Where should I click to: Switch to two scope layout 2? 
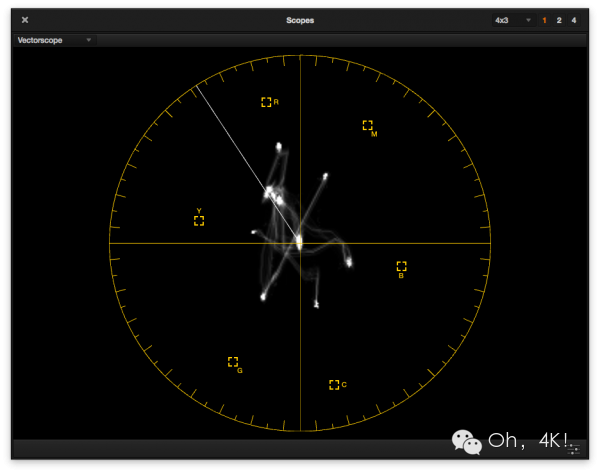[x=559, y=20]
